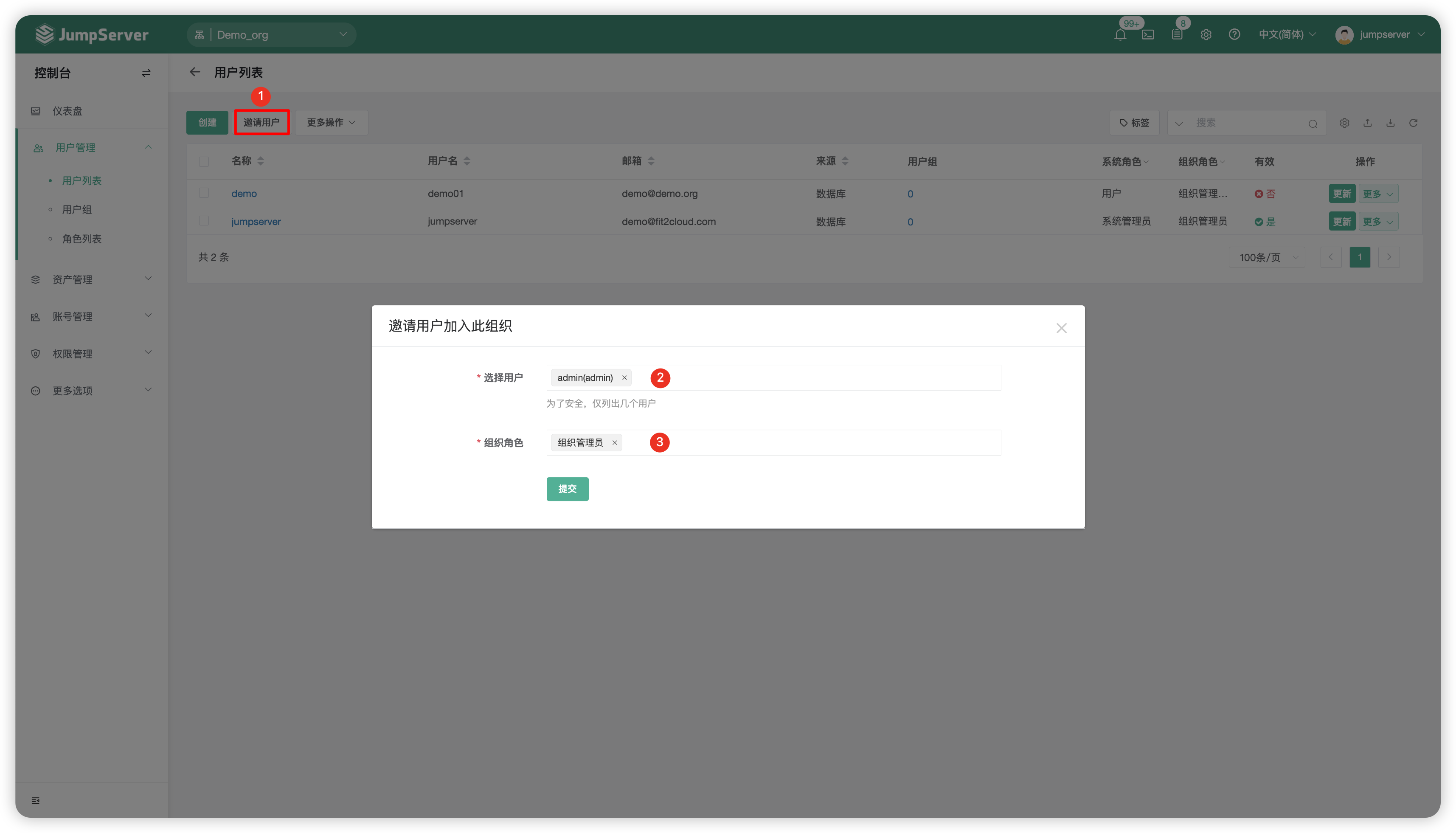Click 提交 to submit invitation
The image size is (1456, 833).
click(x=567, y=489)
